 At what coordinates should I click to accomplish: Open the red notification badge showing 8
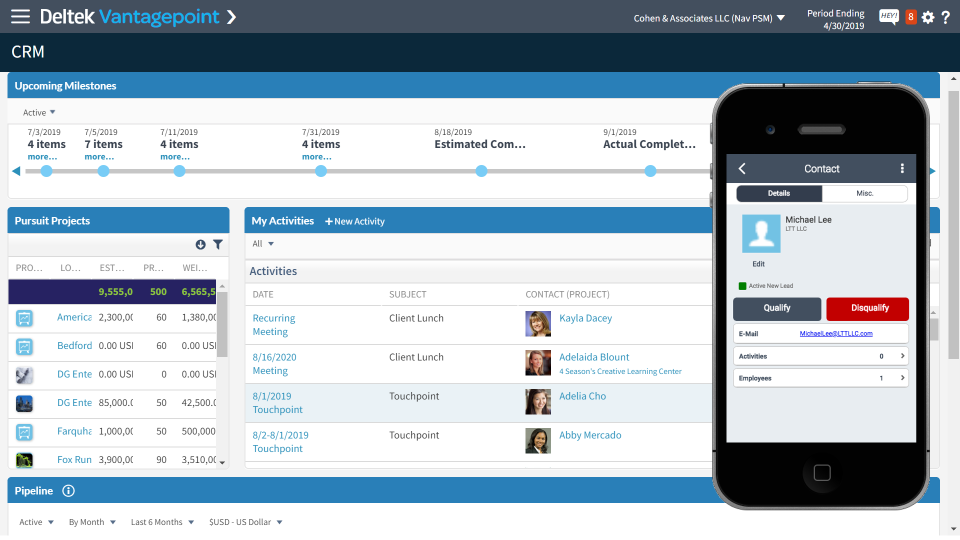(910, 17)
